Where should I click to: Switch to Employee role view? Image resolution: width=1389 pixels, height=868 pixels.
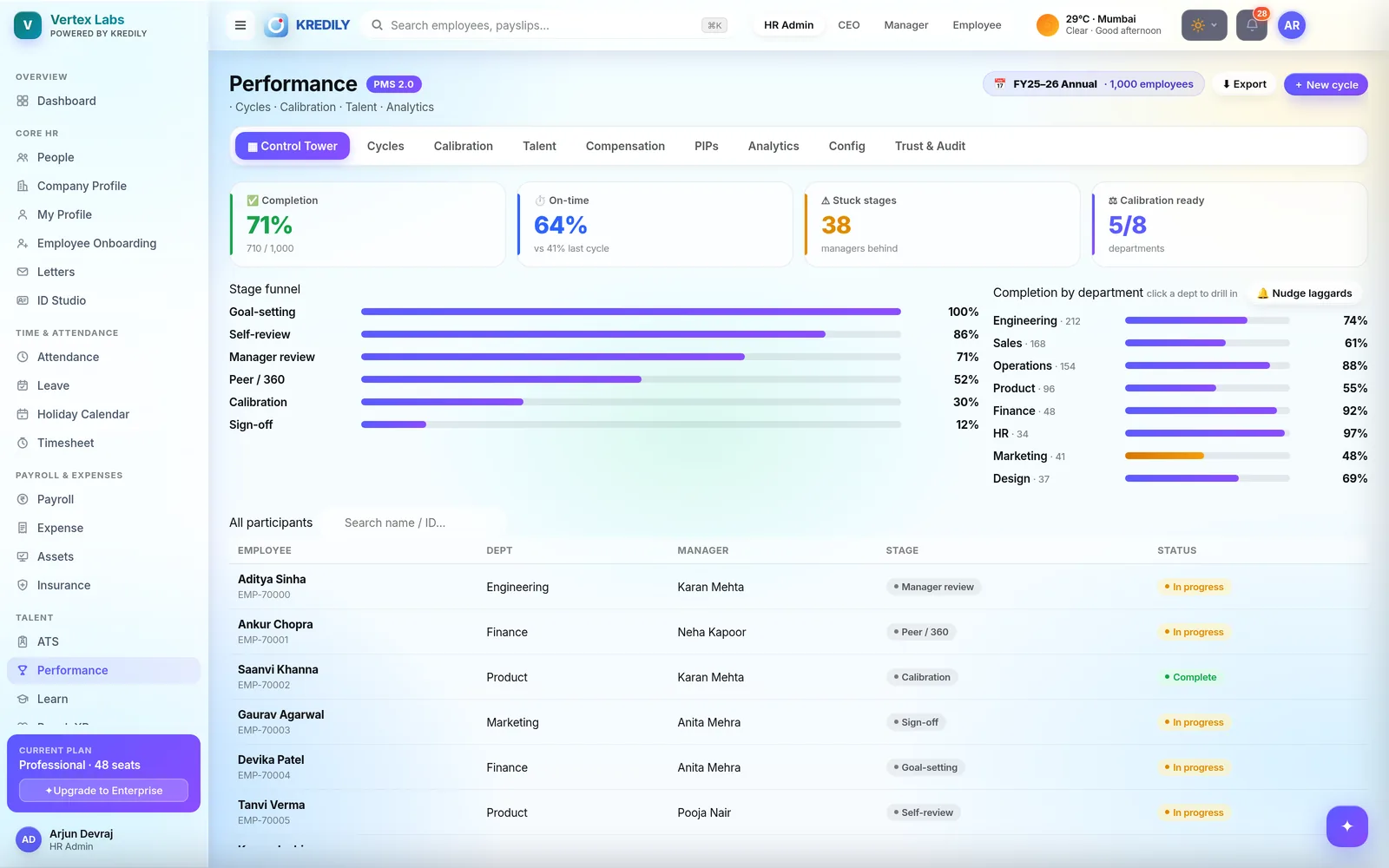[977, 25]
